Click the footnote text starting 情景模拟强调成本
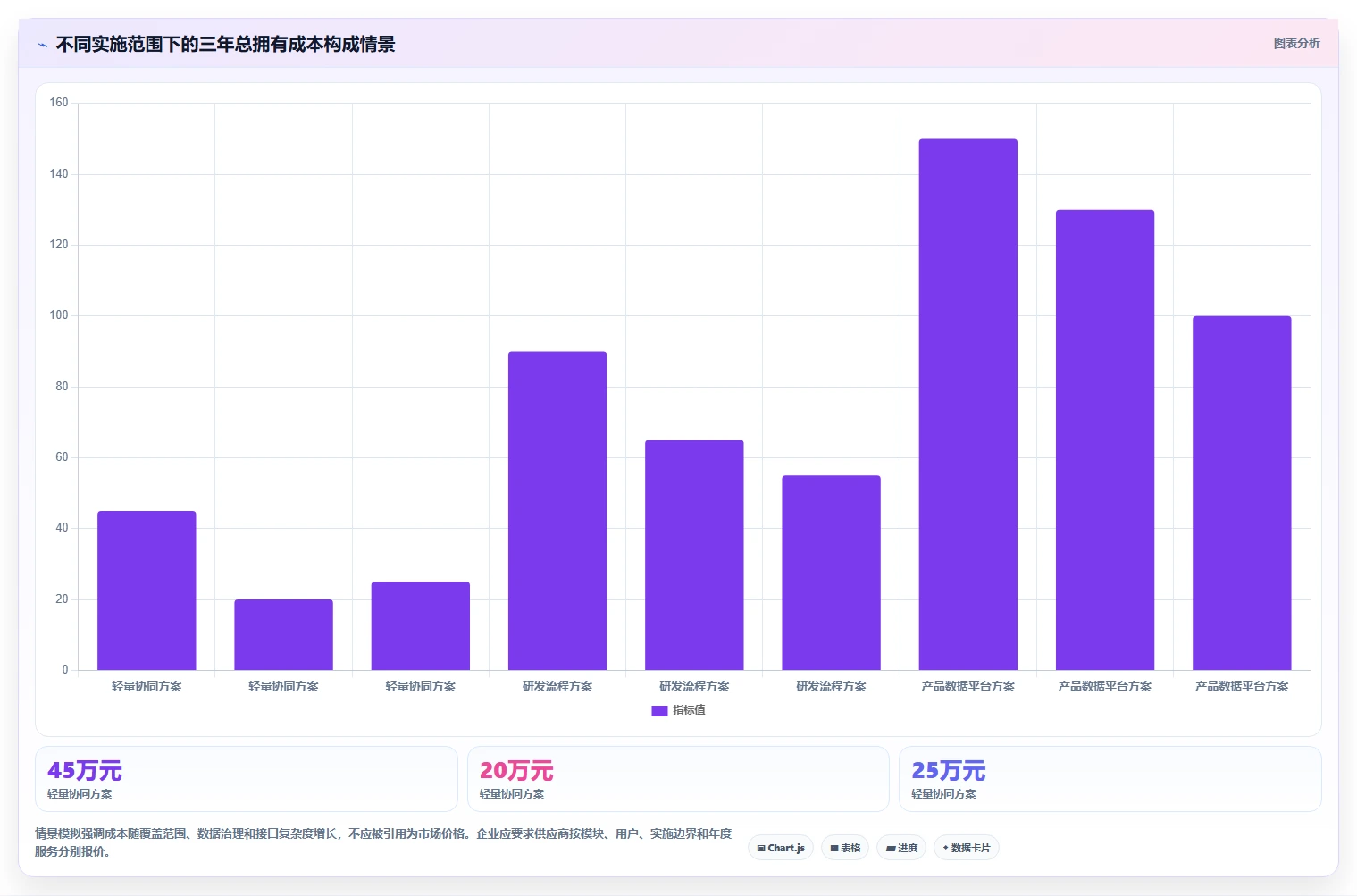The height and width of the screenshot is (896, 1357). click(383, 842)
